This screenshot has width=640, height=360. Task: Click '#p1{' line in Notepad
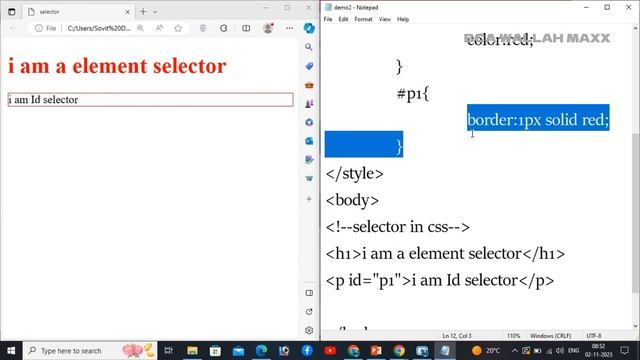(413, 93)
